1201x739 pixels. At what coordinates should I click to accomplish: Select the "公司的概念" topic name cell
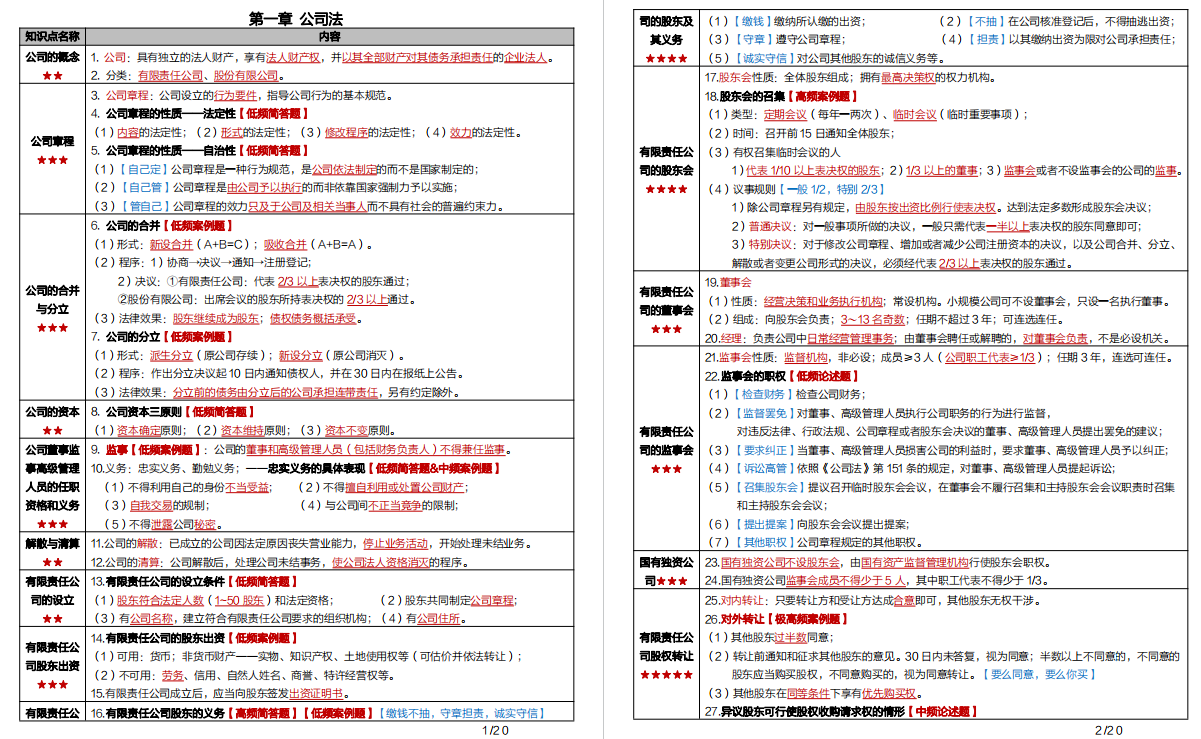53,65
